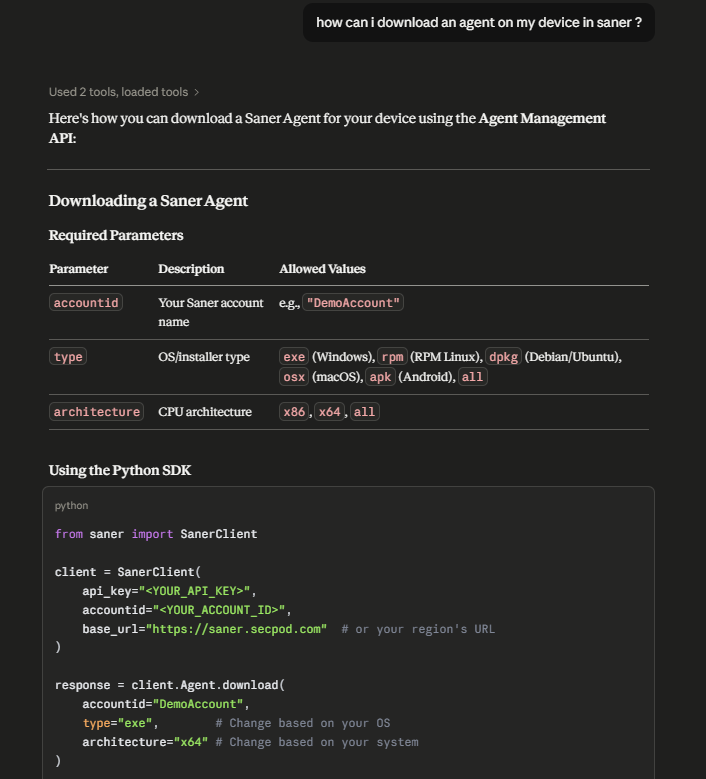Click the 'x64' architecture value tag

[329, 412]
